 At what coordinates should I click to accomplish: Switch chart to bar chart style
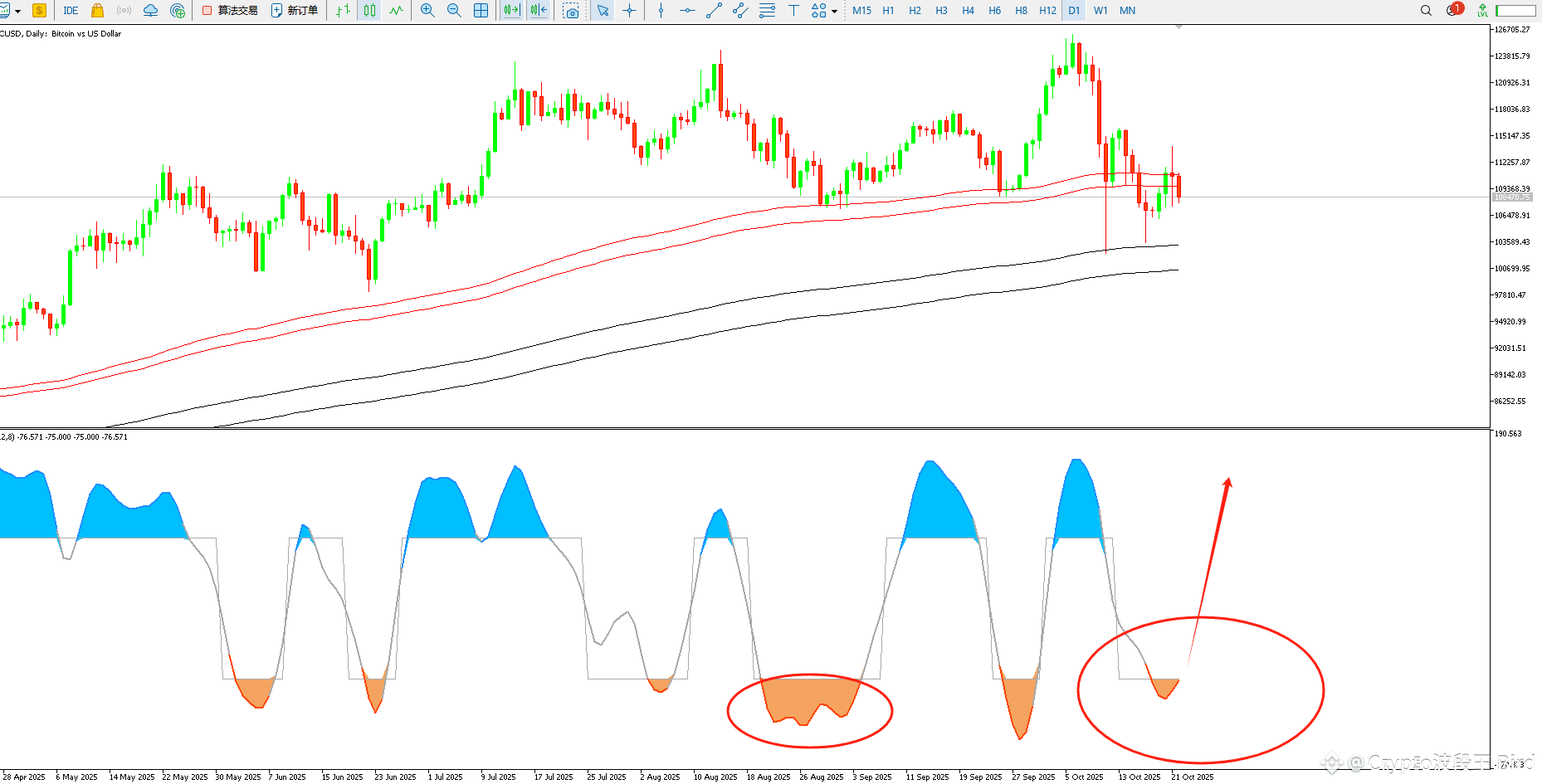[344, 11]
